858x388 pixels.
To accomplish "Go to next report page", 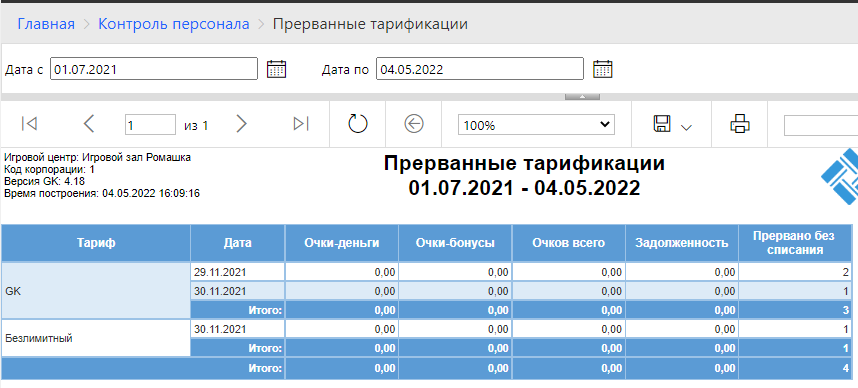I will tap(241, 124).
